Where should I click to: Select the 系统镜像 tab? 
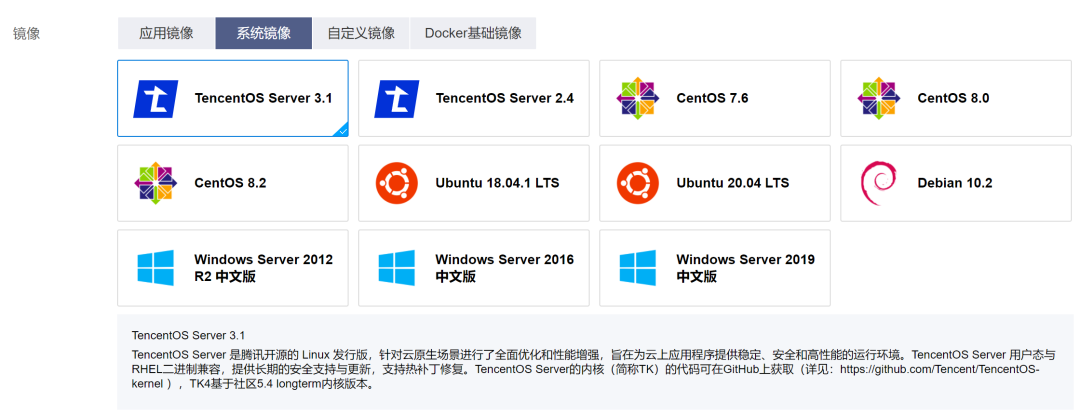(x=264, y=33)
